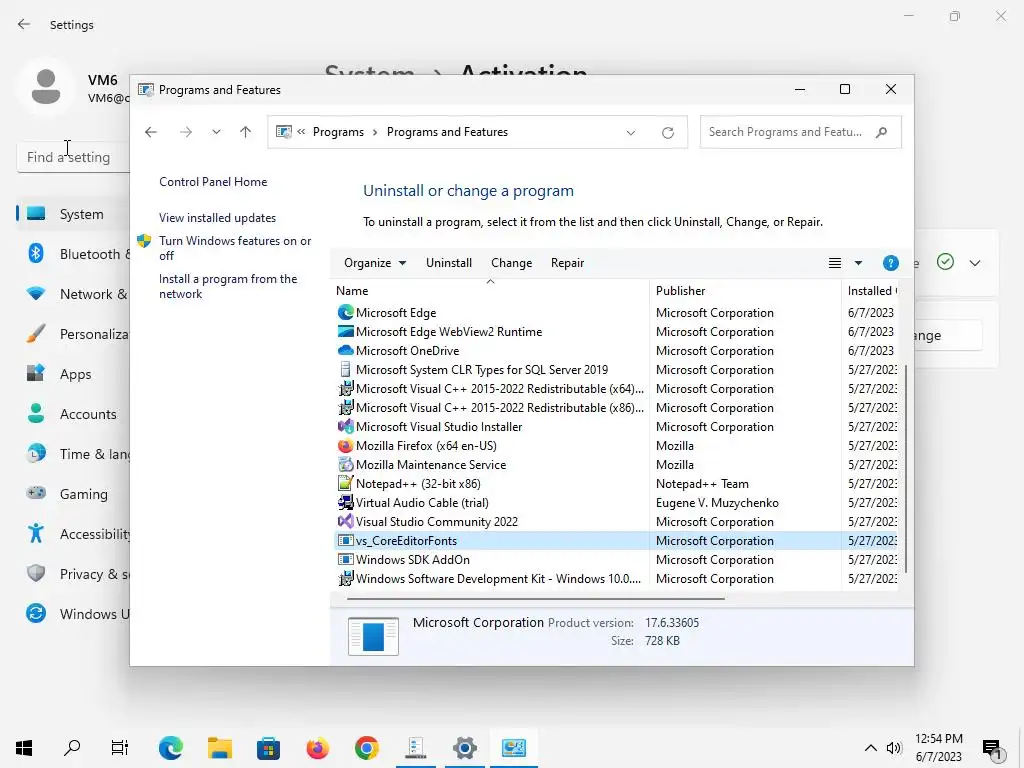Click the vertical scrollbar of program list
Viewport: 1024px width, 768px height.
pos(906,469)
